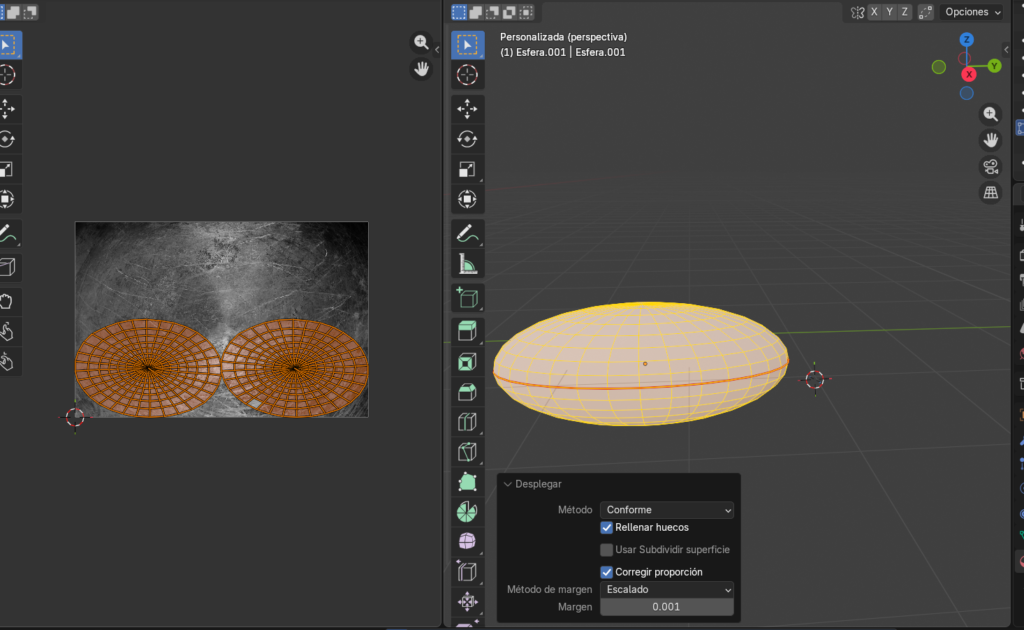The width and height of the screenshot is (1024, 630).
Task: Open the Método dropdown set to Conforme
Action: [x=667, y=510]
